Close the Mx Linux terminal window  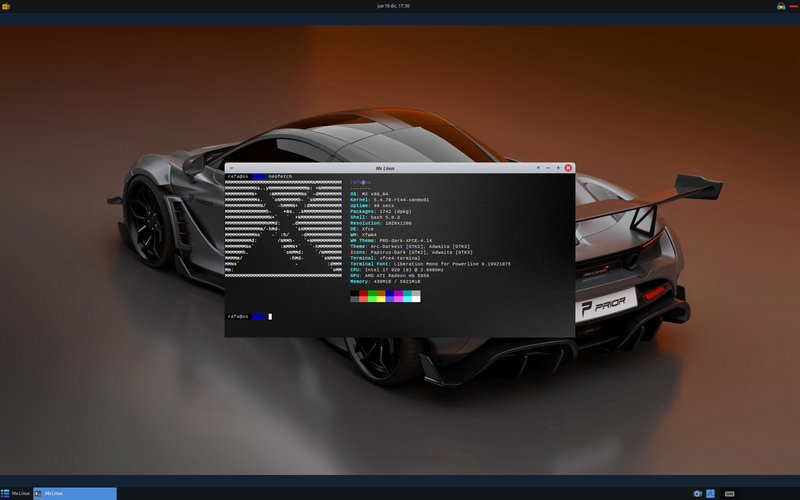click(x=568, y=168)
